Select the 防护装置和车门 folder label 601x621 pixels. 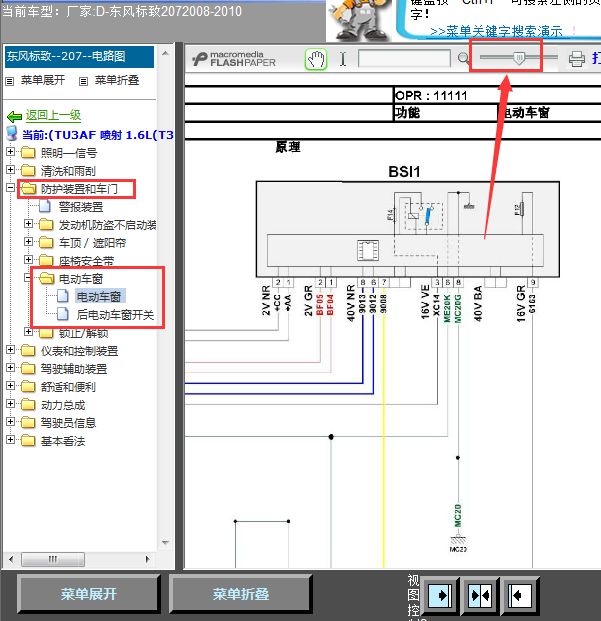pyautogui.click(x=79, y=189)
